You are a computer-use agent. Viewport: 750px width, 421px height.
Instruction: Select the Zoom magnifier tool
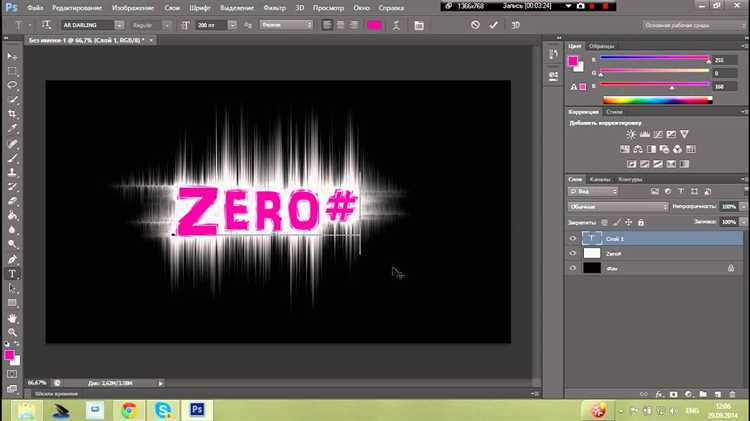pyautogui.click(x=13, y=331)
